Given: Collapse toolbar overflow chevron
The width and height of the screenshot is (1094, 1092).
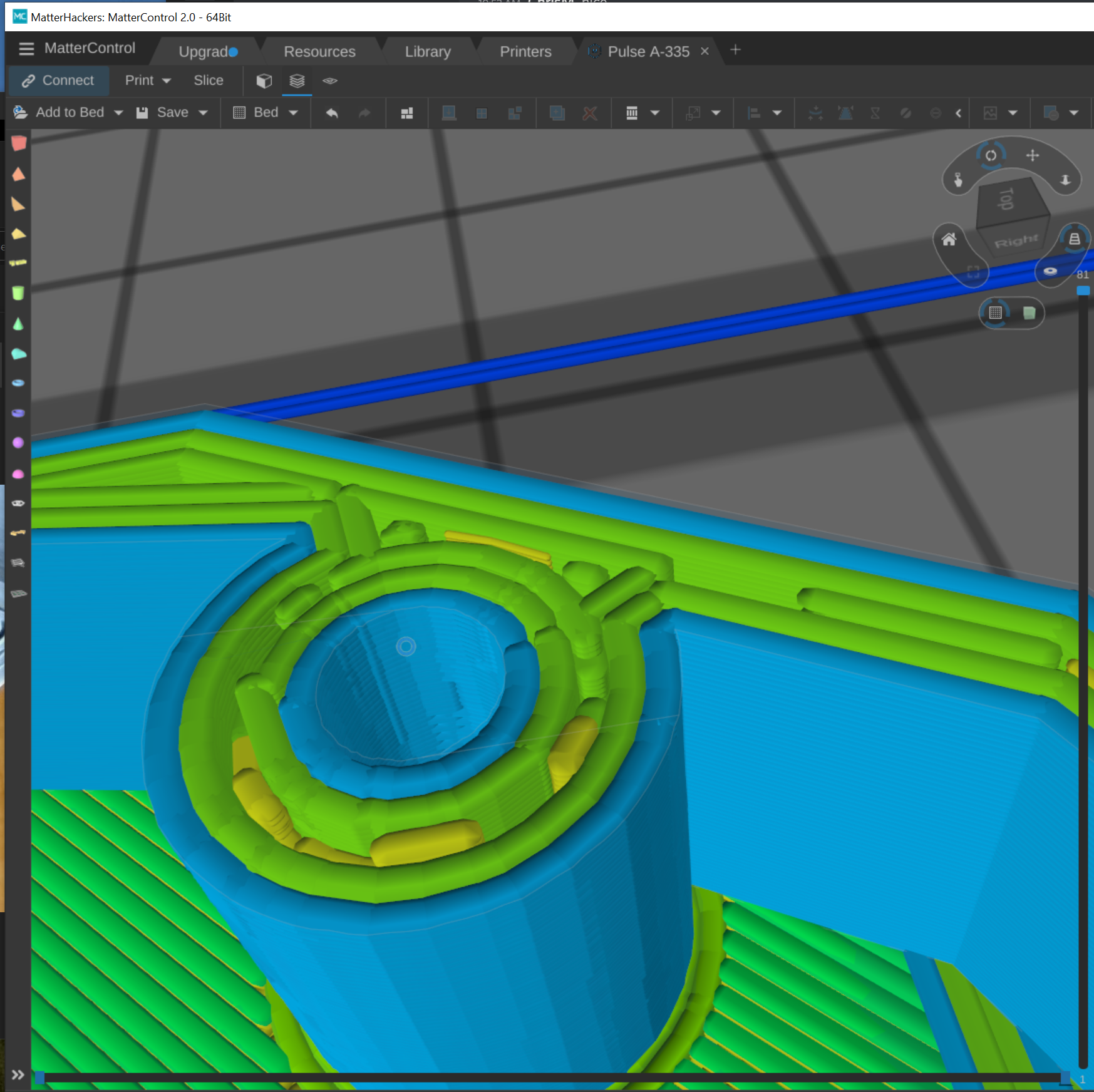Looking at the screenshot, I should (x=958, y=113).
